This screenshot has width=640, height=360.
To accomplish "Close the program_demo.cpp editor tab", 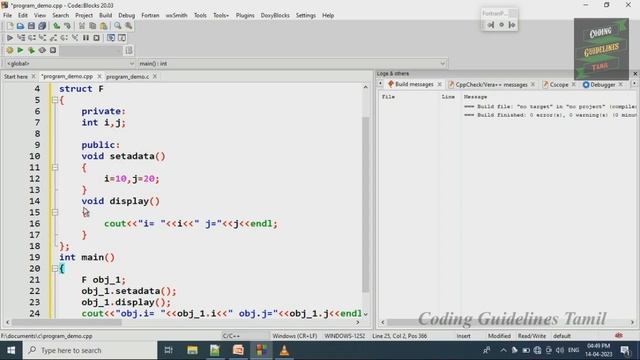I will tap(99, 76).
